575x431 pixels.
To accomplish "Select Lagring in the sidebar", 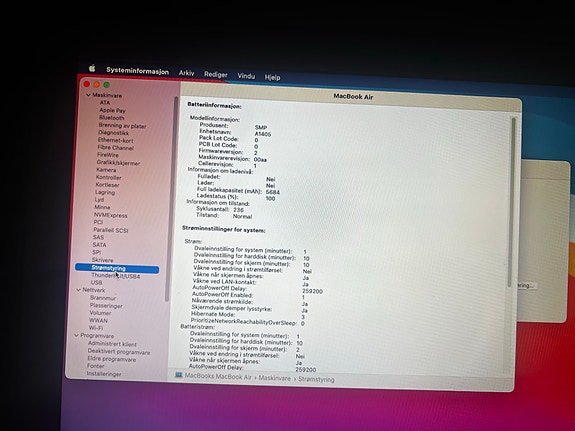I will 105,192.
